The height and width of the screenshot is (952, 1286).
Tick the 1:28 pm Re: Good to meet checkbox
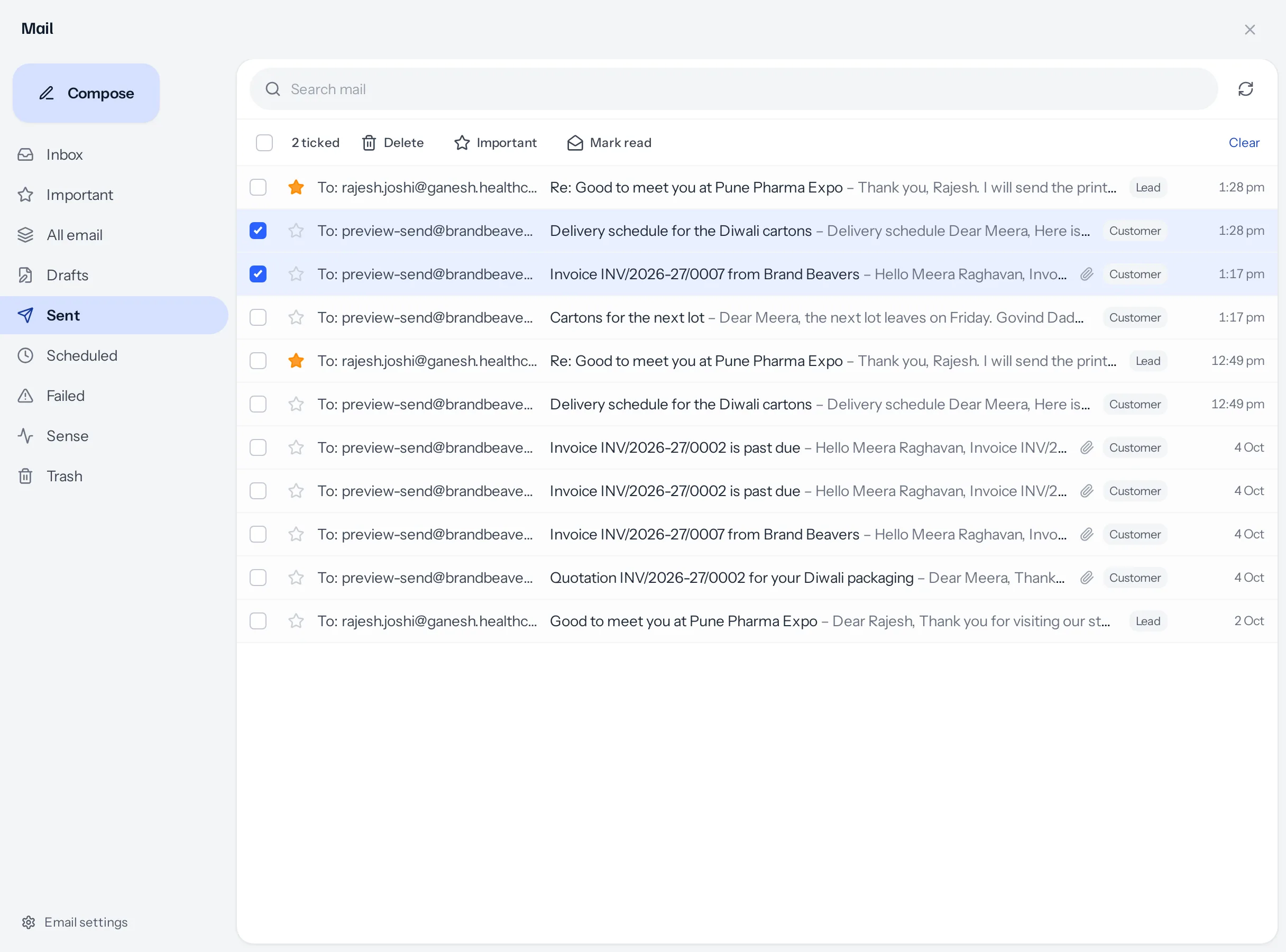(258, 187)
